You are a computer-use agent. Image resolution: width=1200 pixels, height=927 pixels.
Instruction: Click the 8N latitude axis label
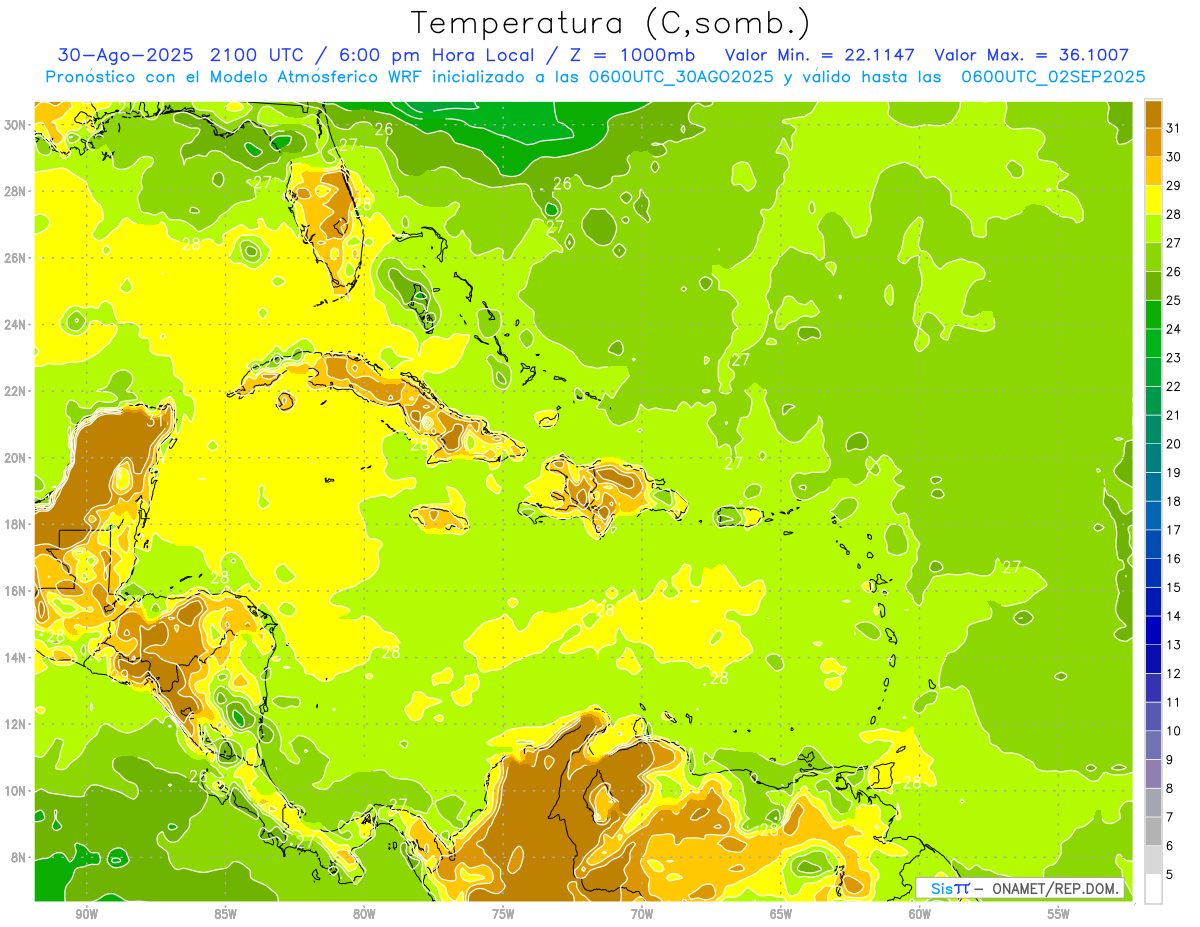pyautogui.click(x=19, y=857)
